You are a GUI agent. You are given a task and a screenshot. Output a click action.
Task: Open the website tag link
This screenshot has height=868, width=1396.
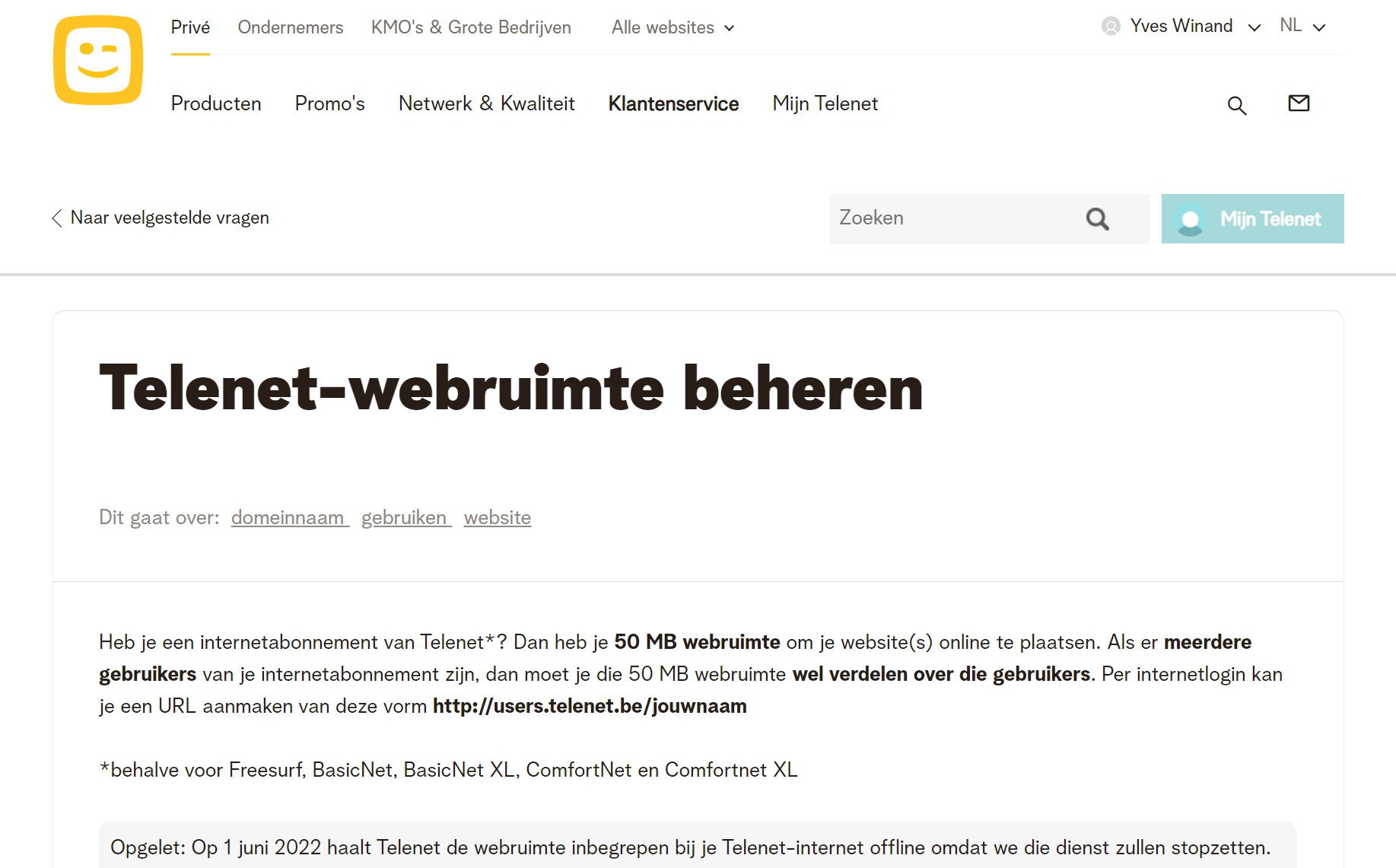pyautogui.click(x=498, y=517)
